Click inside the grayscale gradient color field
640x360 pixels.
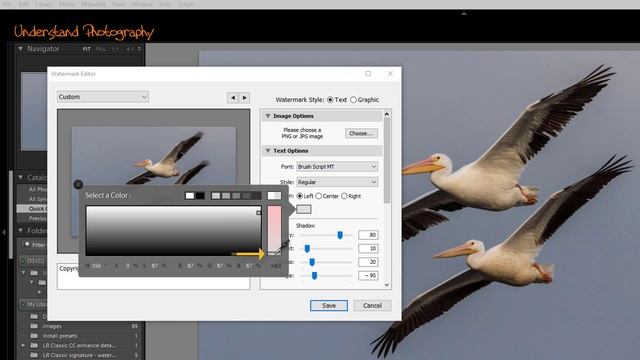(x=173, y=231)
